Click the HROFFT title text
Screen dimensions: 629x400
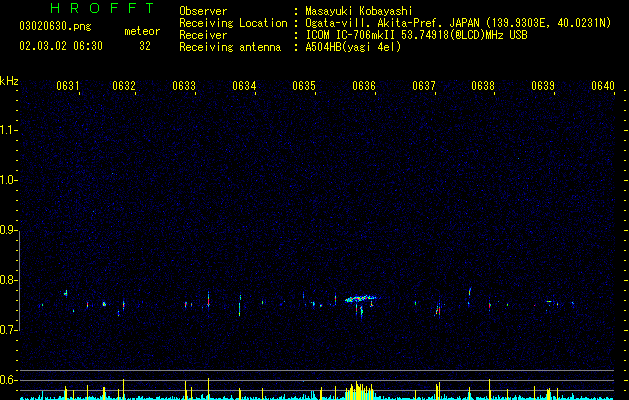103,8
